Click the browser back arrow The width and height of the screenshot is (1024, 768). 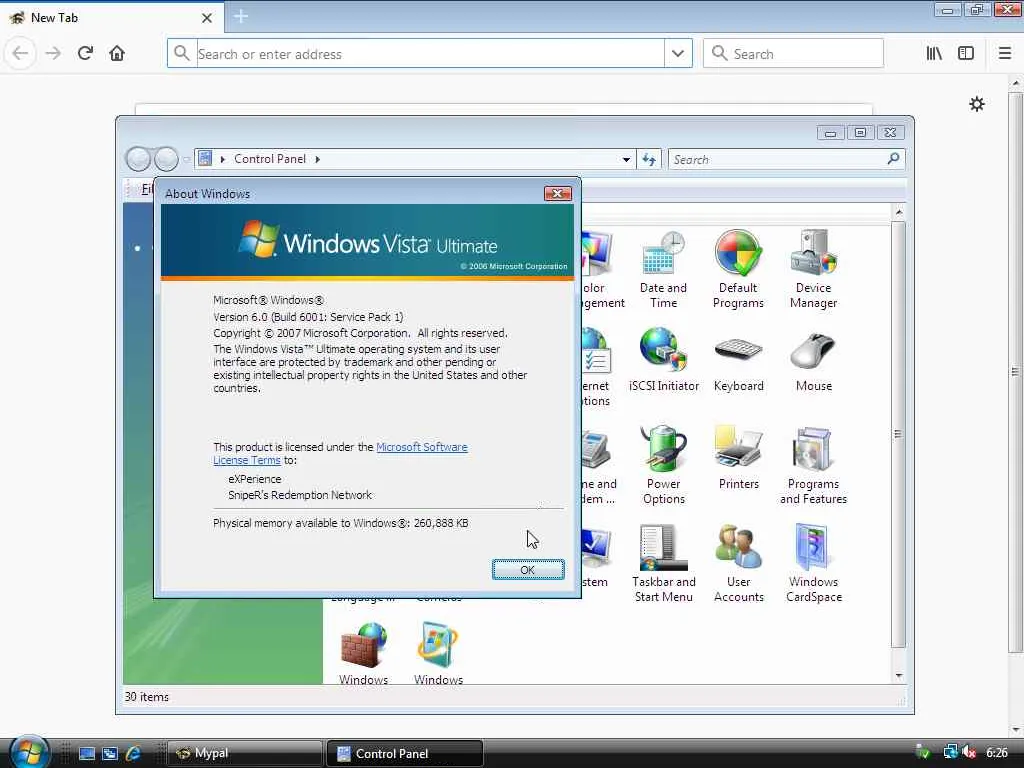(20, 54)
